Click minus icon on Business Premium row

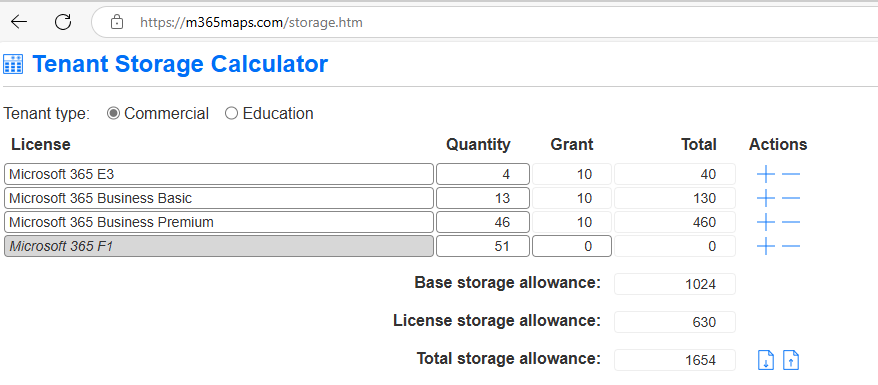pyautogui.click(x=791, y=223)
